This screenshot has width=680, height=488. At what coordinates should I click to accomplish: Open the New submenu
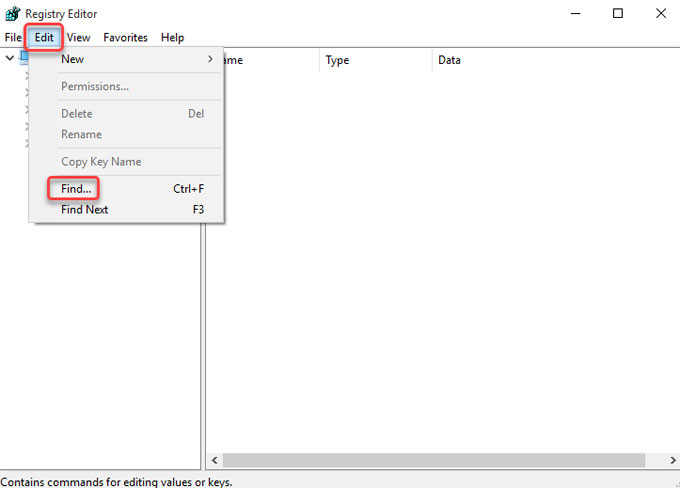click(x=126, y=59)
